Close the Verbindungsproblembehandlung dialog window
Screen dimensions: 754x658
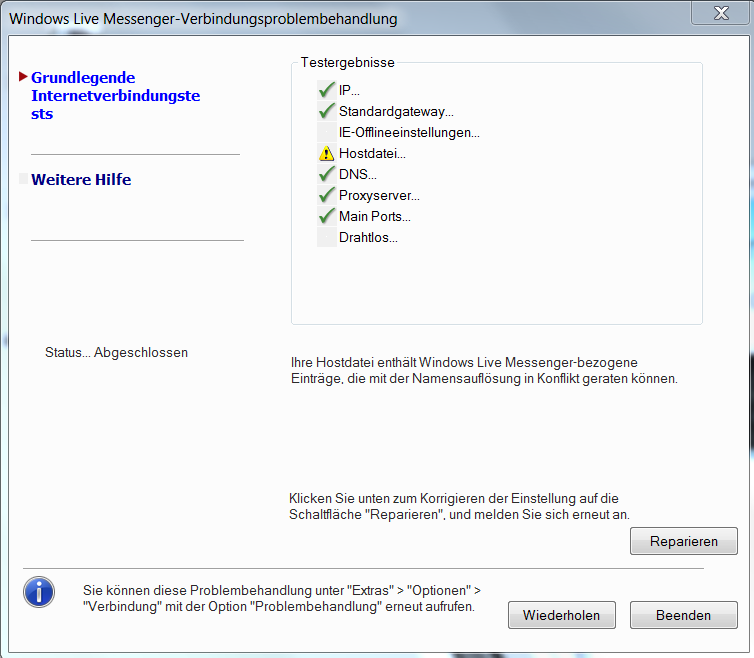click(x=721, y=13)
